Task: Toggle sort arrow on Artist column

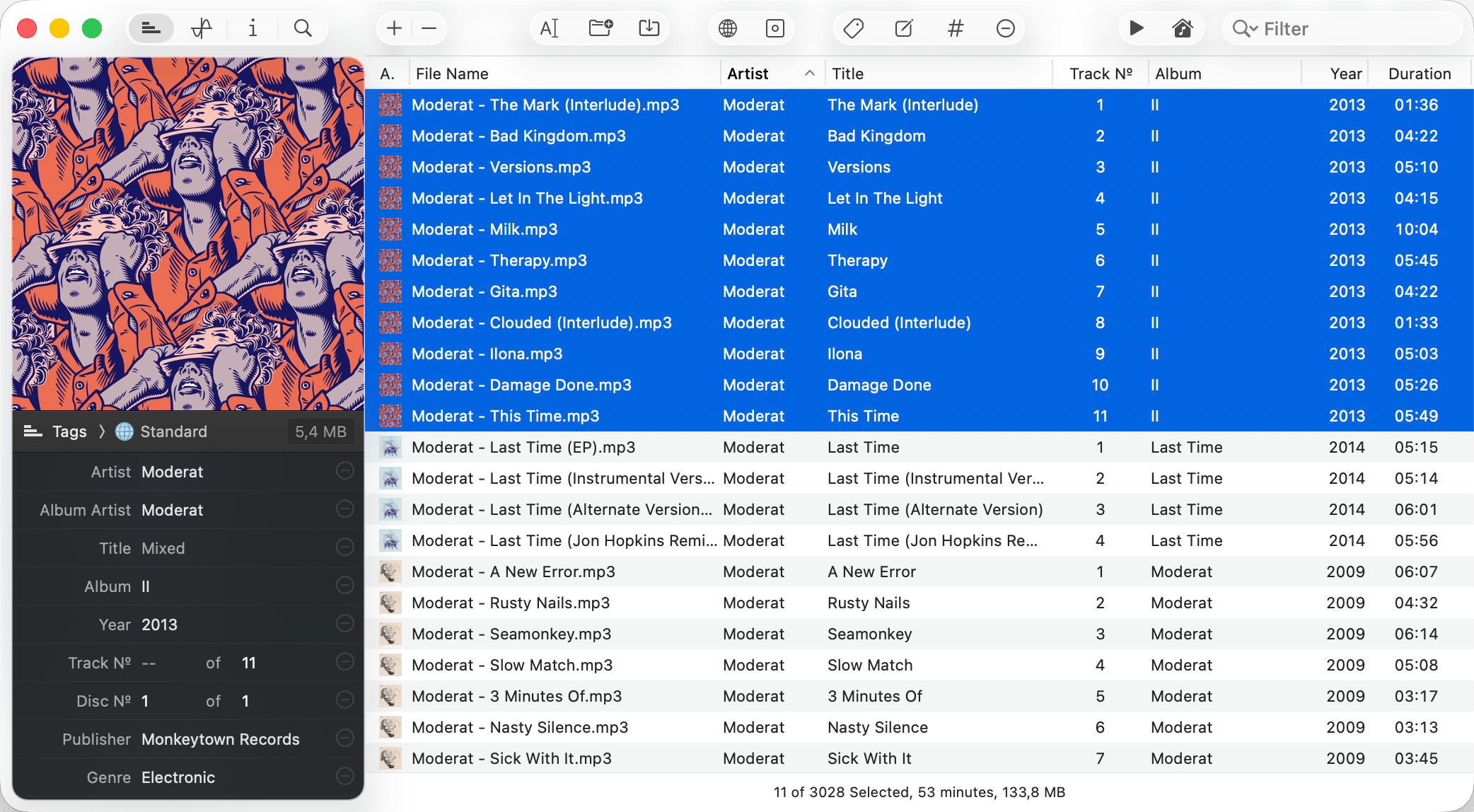Action: point(810,74)
